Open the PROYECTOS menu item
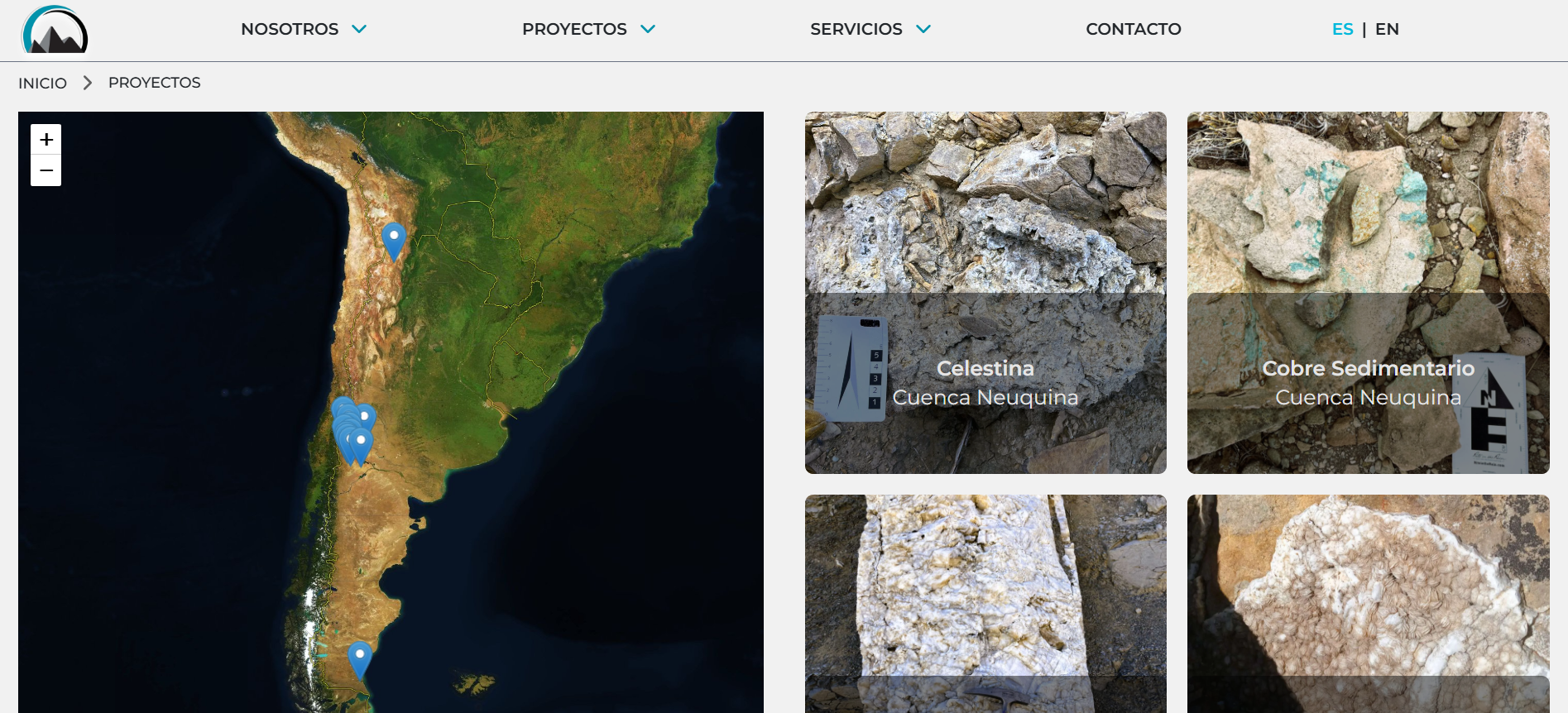1568x713 pixels. coord(574,29)
